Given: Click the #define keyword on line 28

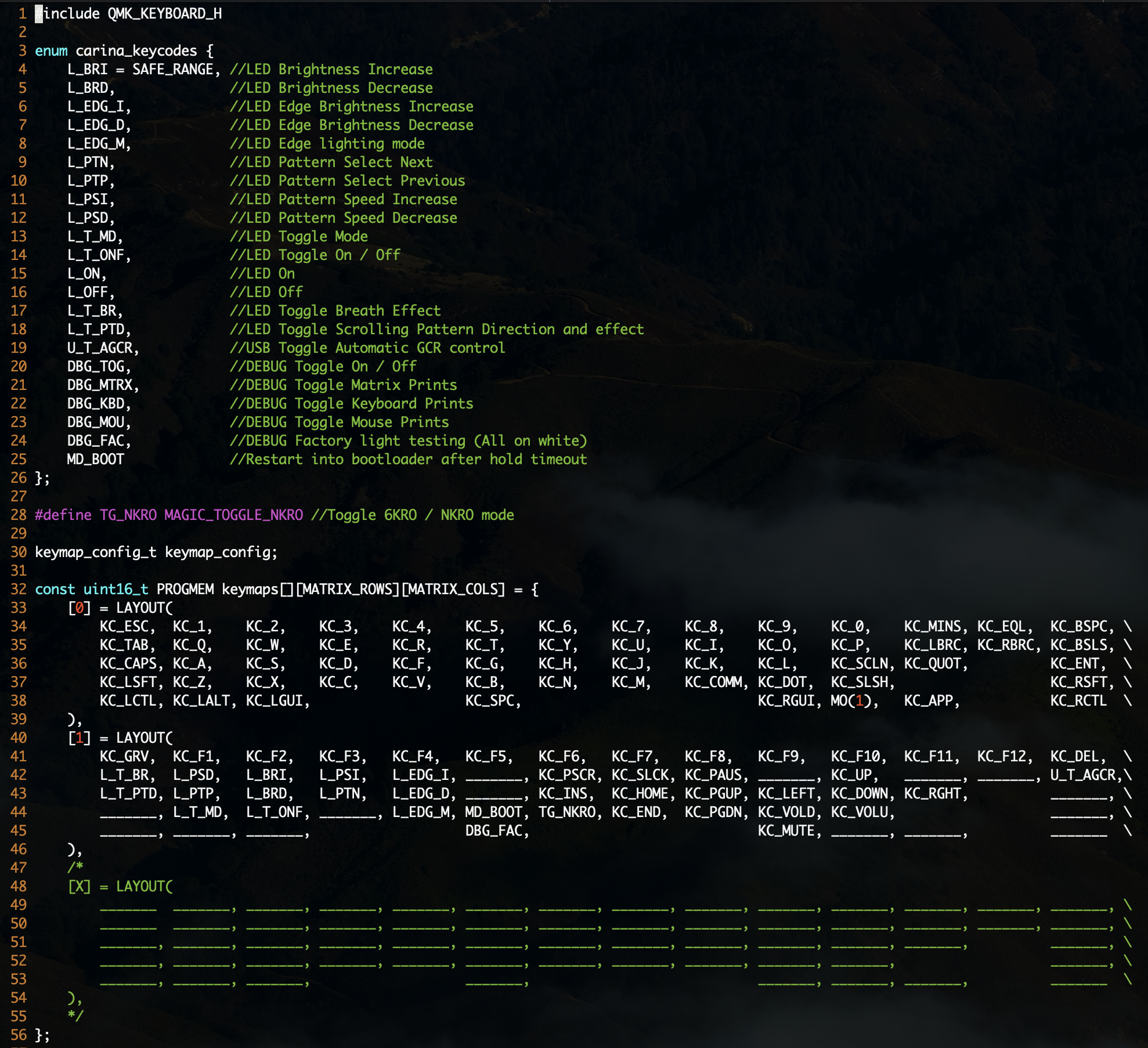Looking at the screenshot, I should click(x=63, y=515).
